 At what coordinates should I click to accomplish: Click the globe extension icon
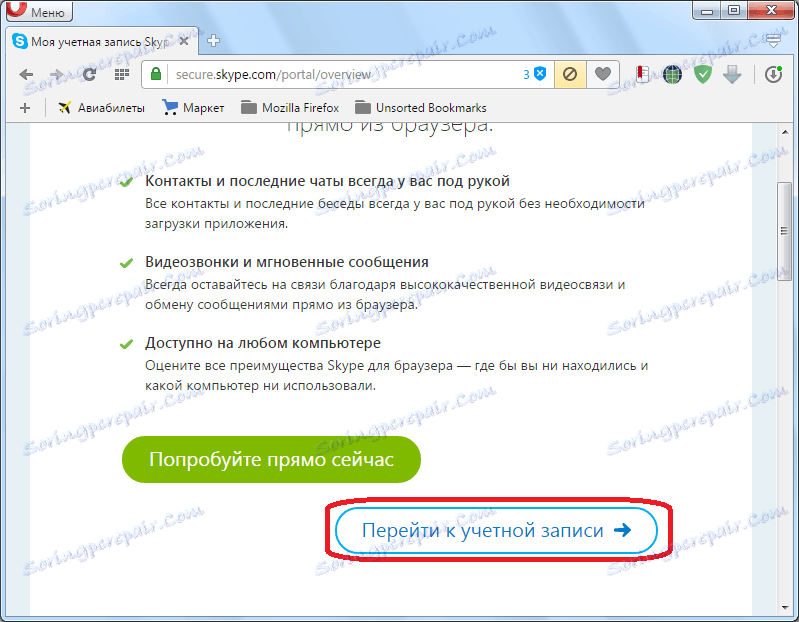pos(672,75)
